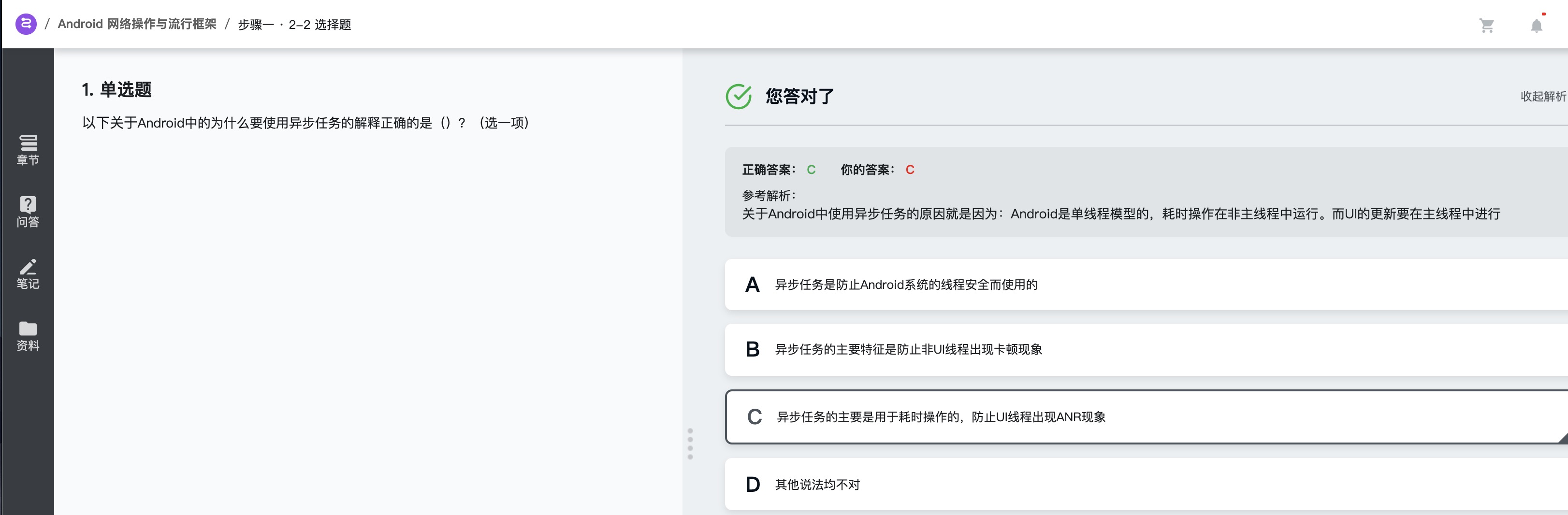Select option B 防止非UI线程出现卡顿现象
This screenshot has width=1568, height=515.
click(1146, 349)
